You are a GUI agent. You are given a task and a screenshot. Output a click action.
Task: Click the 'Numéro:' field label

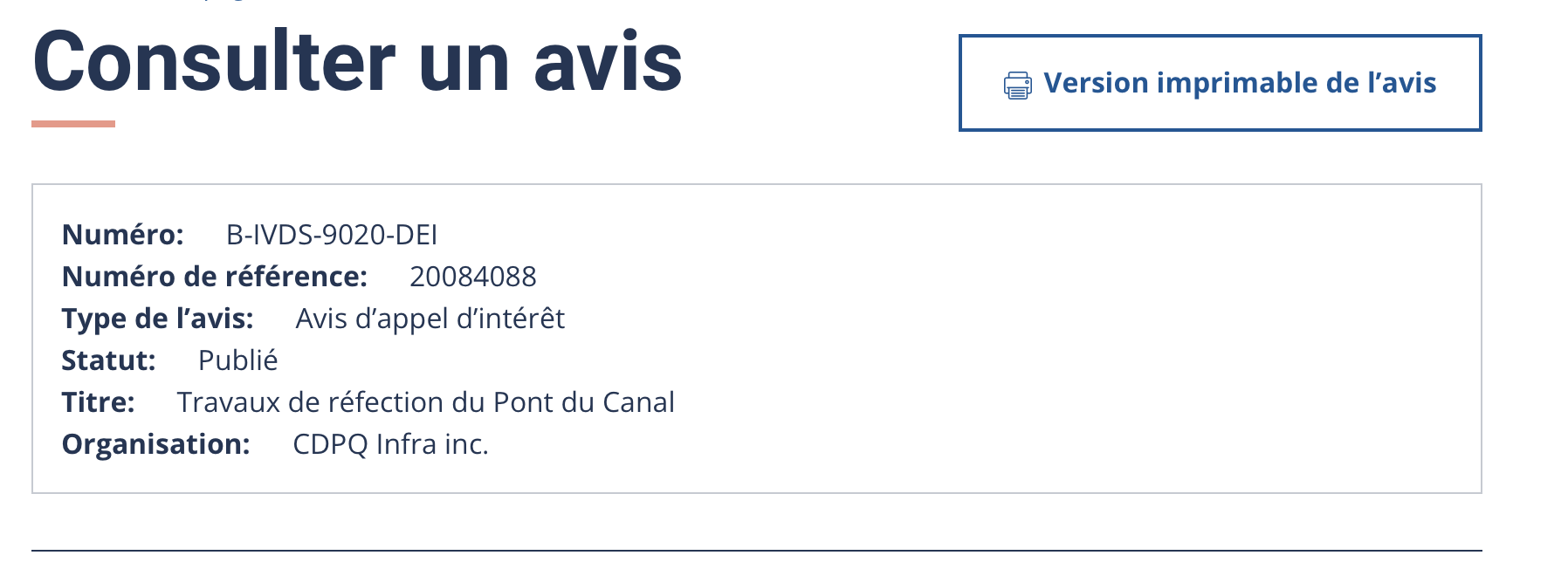(122, 235)
